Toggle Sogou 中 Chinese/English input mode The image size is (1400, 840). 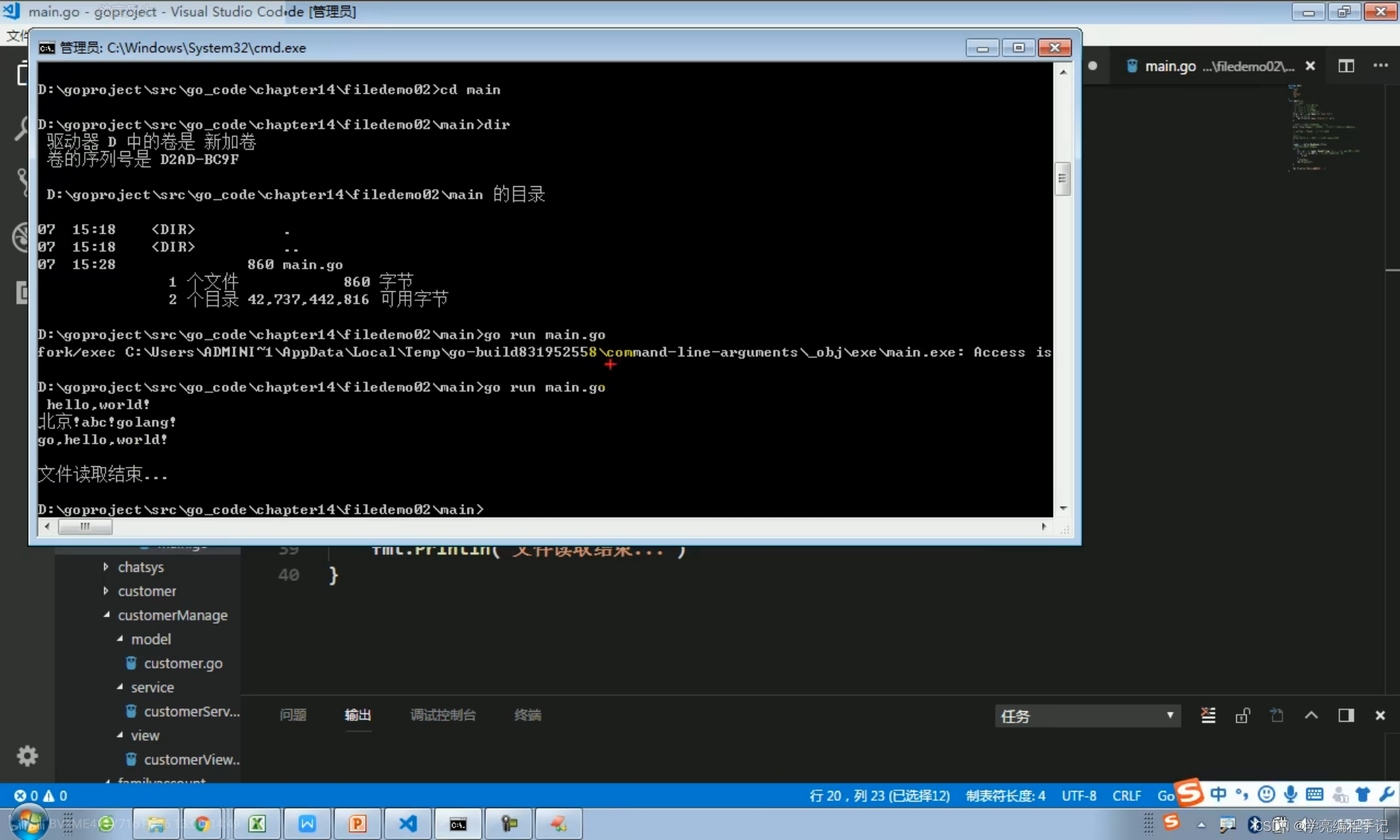click(x=1218, y=794)
